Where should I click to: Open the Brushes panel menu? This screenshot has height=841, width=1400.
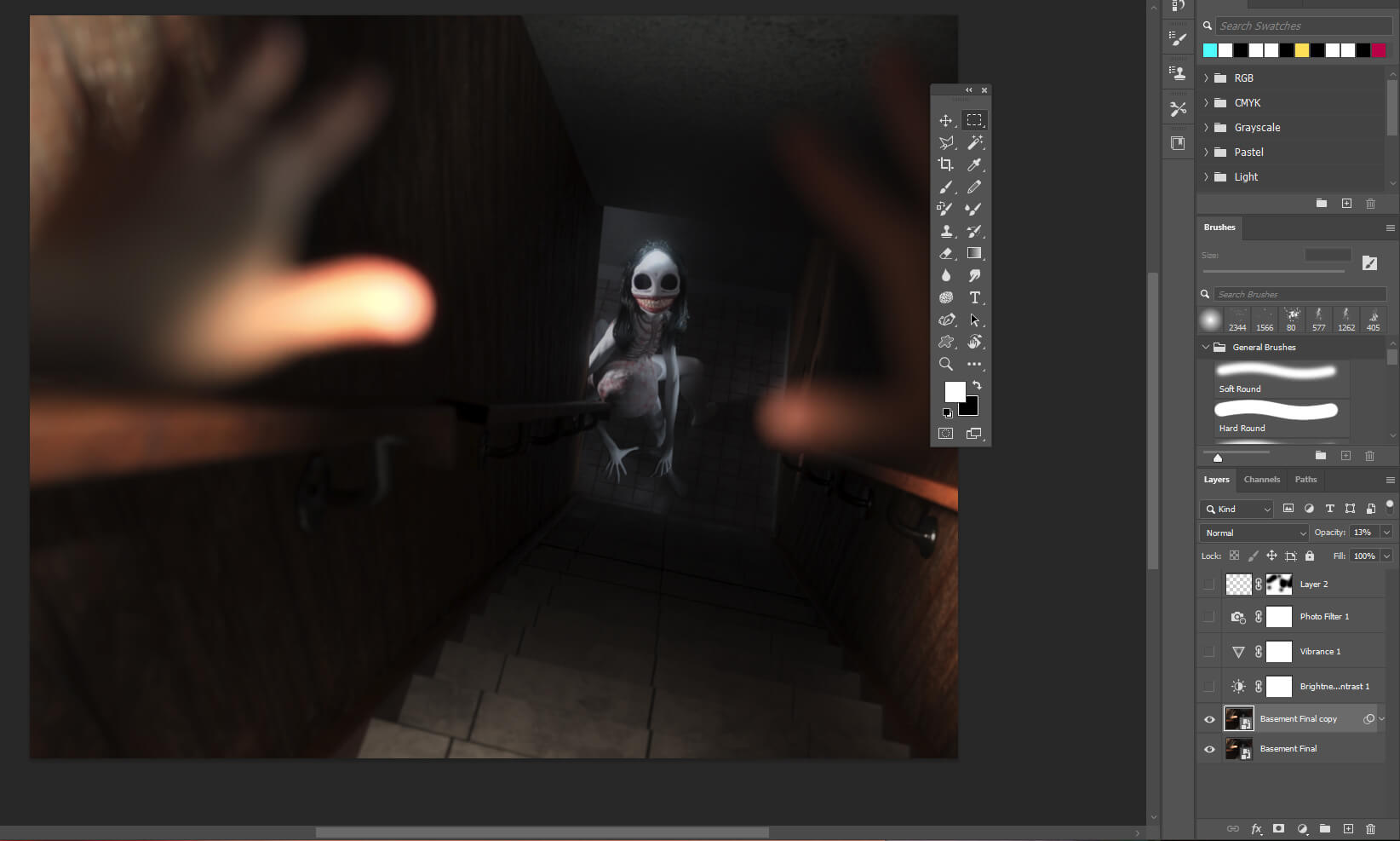(x=1391, y=228)
